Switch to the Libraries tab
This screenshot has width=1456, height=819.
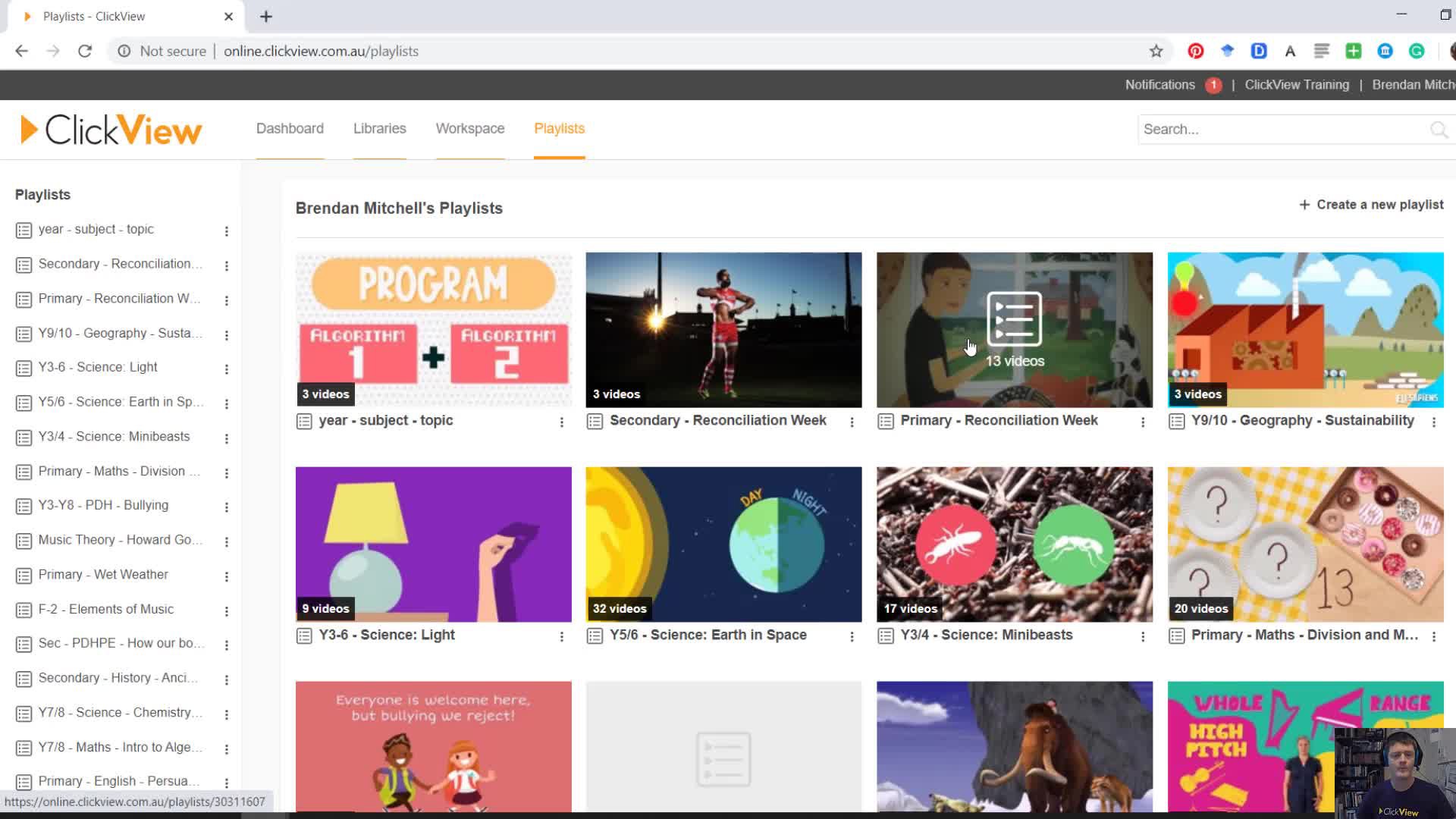pos(379,129)
